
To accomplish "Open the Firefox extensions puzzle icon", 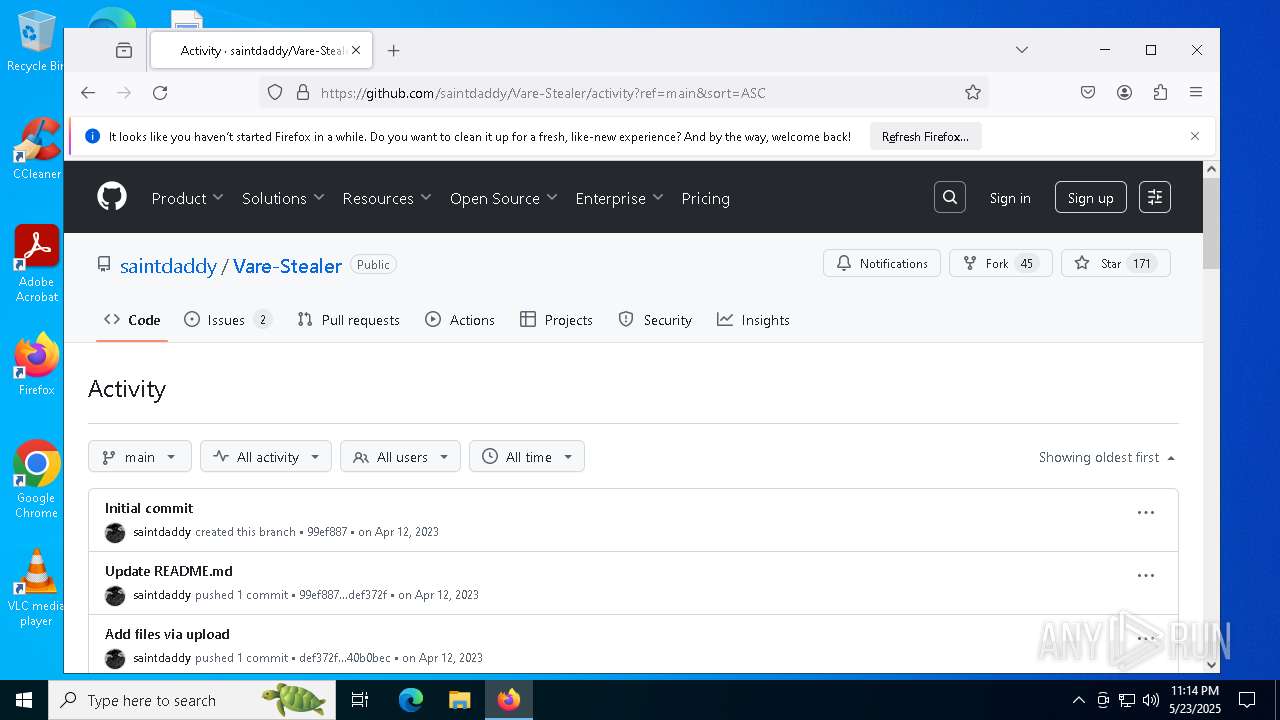I will pos(1160,93).
